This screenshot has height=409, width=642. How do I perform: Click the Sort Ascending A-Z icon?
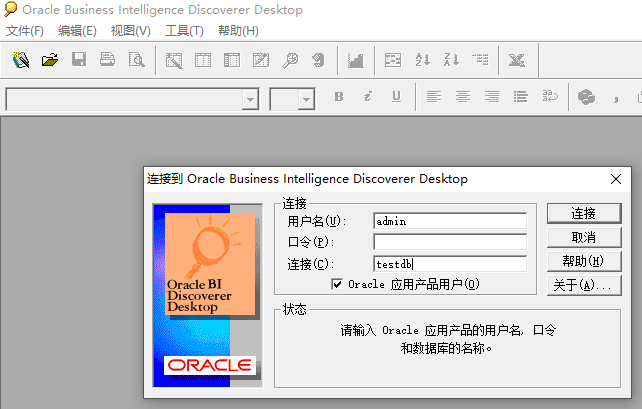[423, 61]
